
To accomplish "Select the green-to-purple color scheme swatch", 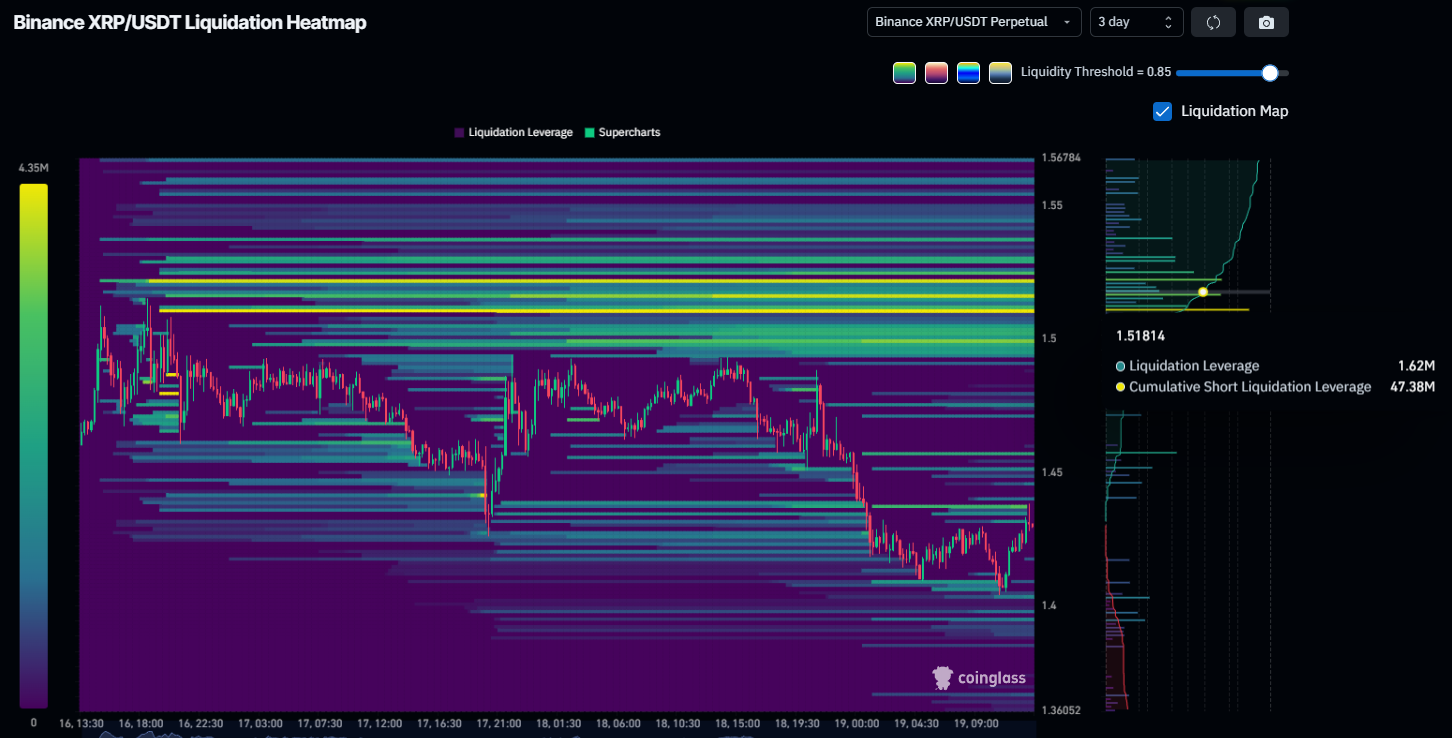I will [904, 73].
